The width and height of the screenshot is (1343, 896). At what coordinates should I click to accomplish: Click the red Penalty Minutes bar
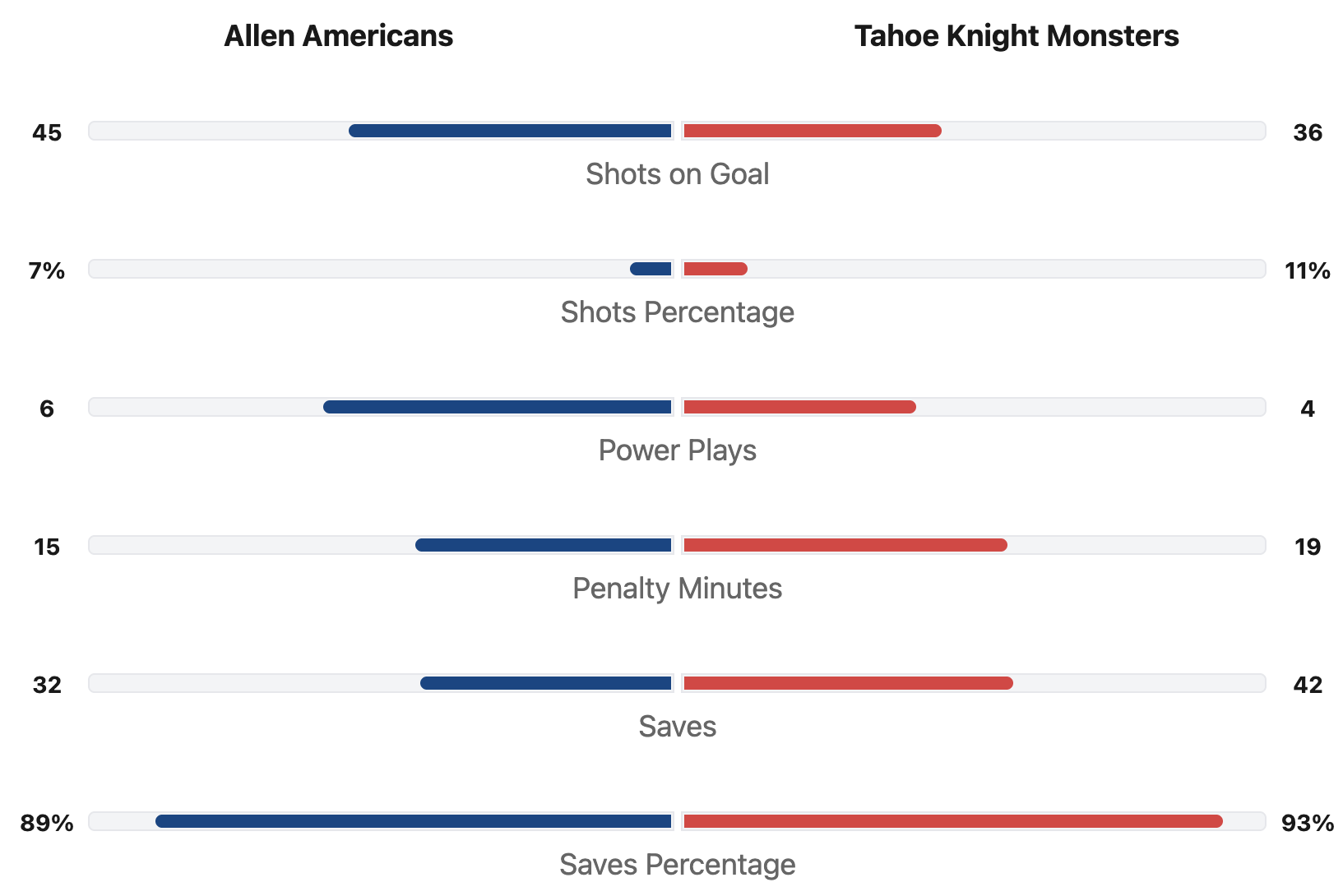tap(845, 545)
